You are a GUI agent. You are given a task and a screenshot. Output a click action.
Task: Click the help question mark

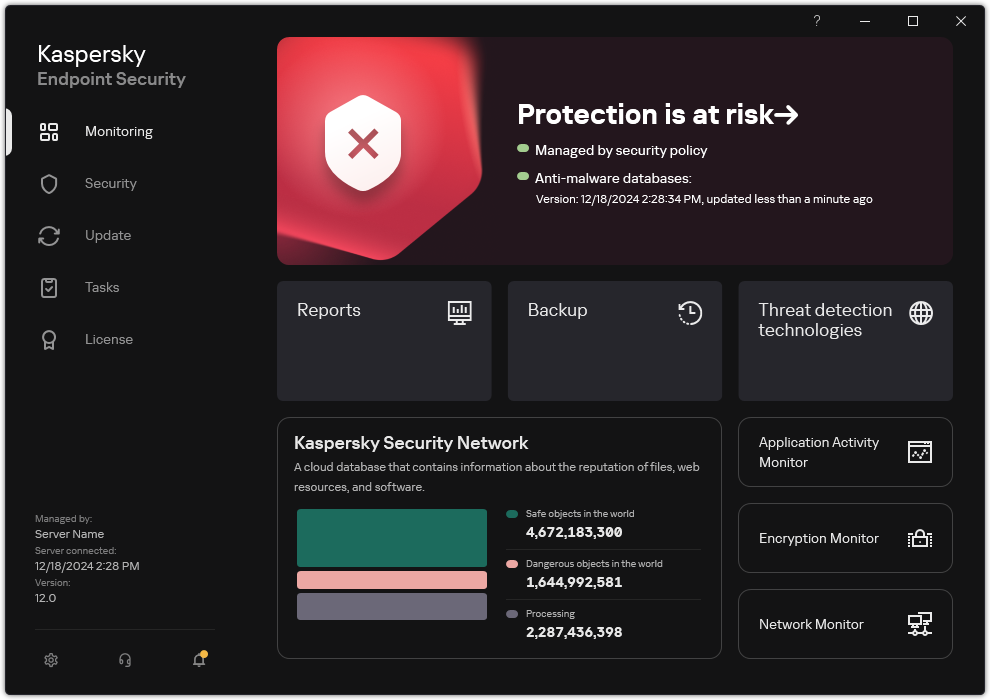pyautogui.click(x=816, y=20)
